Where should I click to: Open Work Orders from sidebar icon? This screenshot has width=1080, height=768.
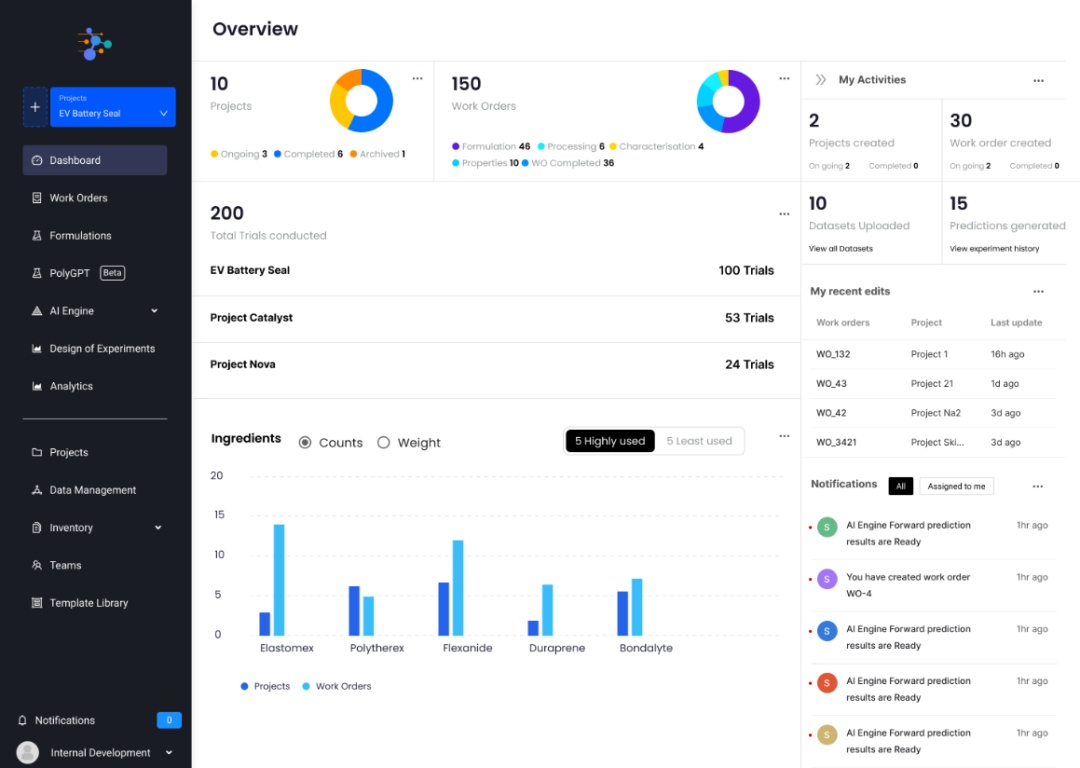point(37,198)
